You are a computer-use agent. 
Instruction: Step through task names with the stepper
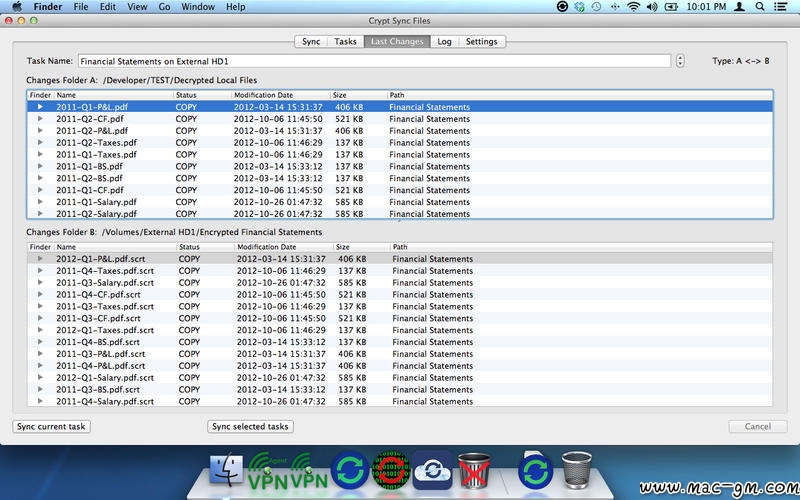click(x=680, y=61)
